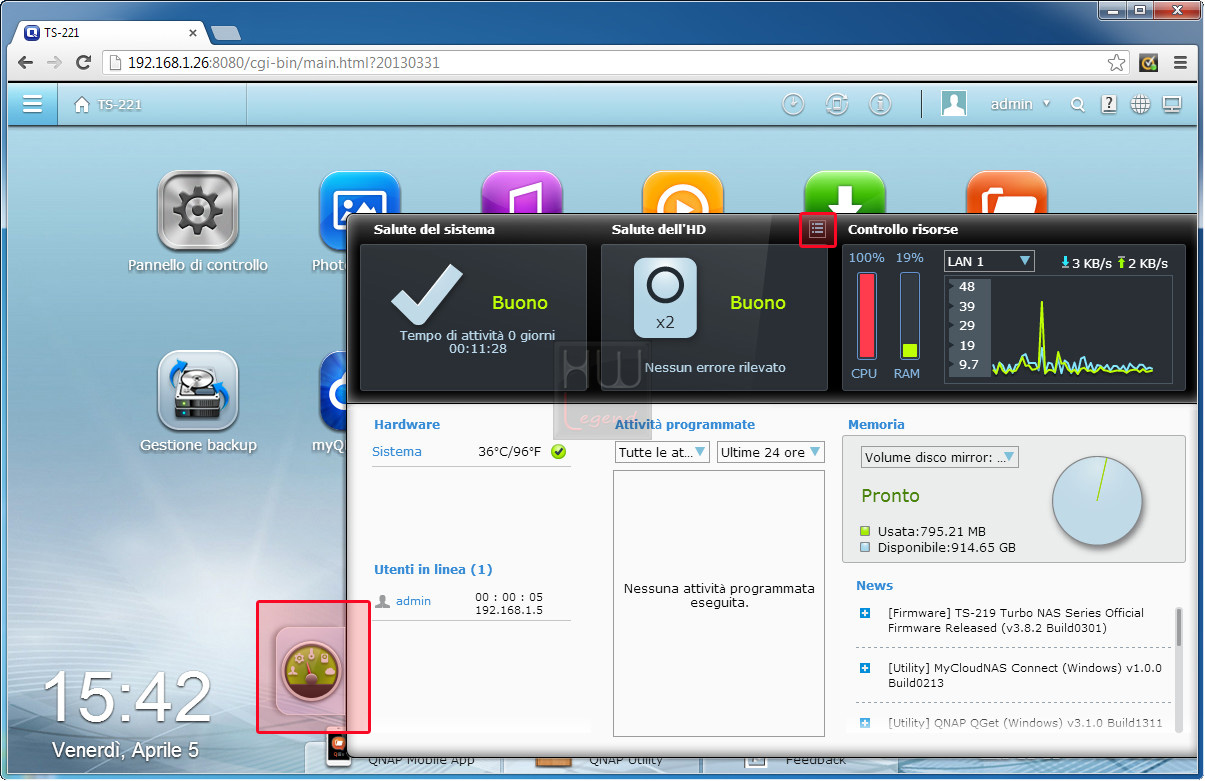Open the 'Volume disco mirror' dropdown

click(940, 457)
